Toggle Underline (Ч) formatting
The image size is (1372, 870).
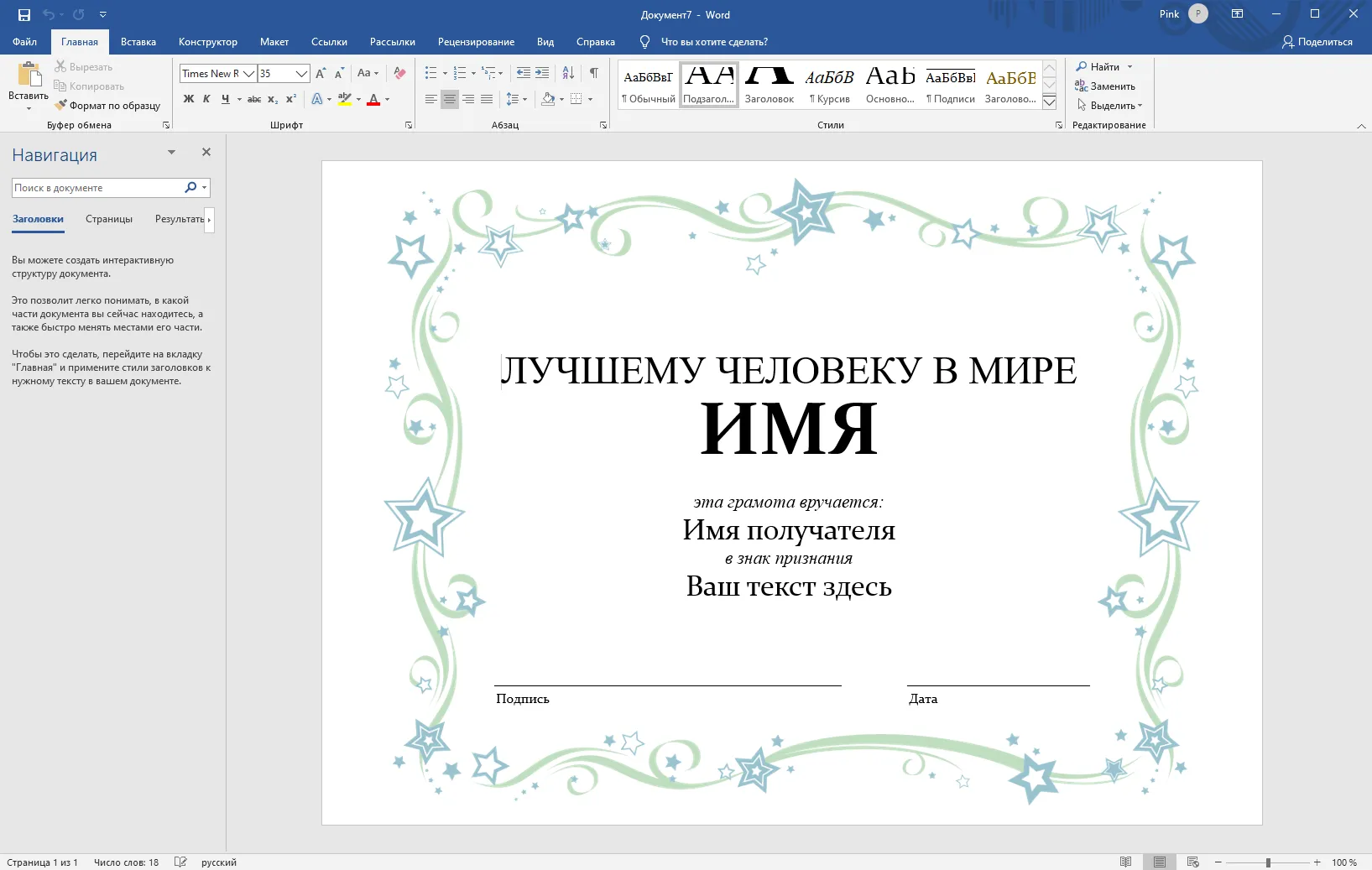pos(225,99)
